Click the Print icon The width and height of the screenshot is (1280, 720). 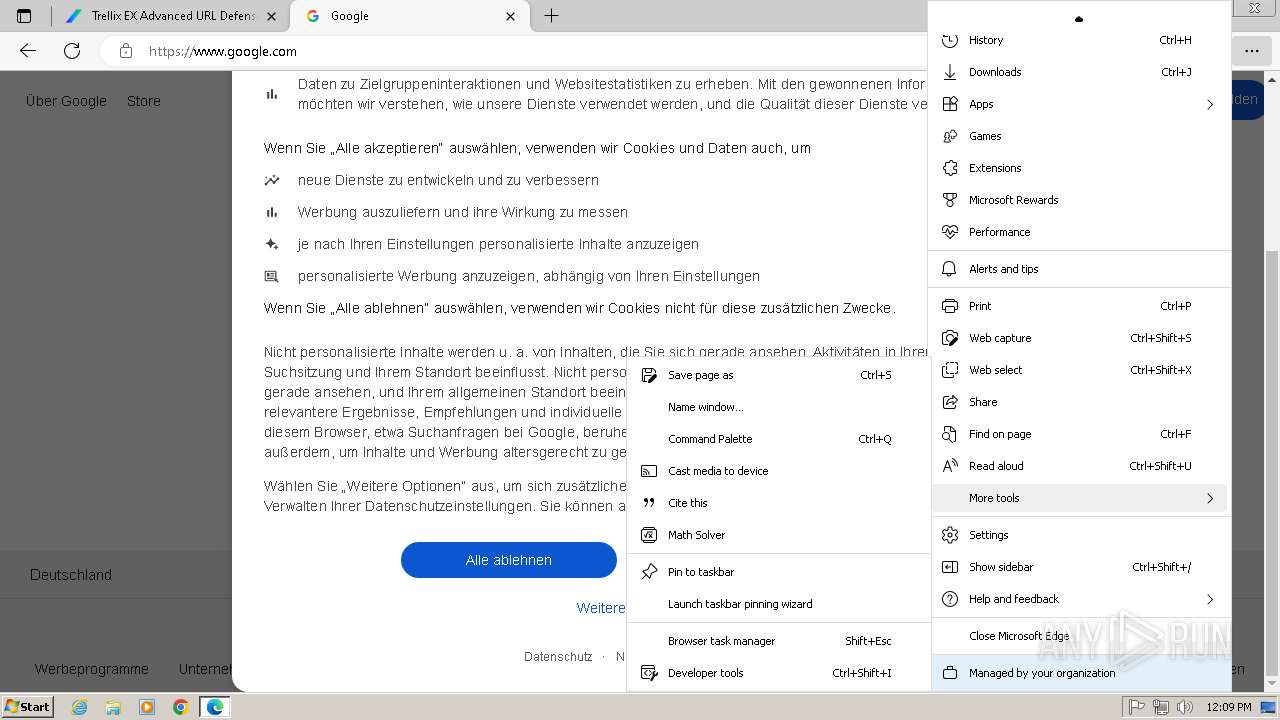[950, 306]
